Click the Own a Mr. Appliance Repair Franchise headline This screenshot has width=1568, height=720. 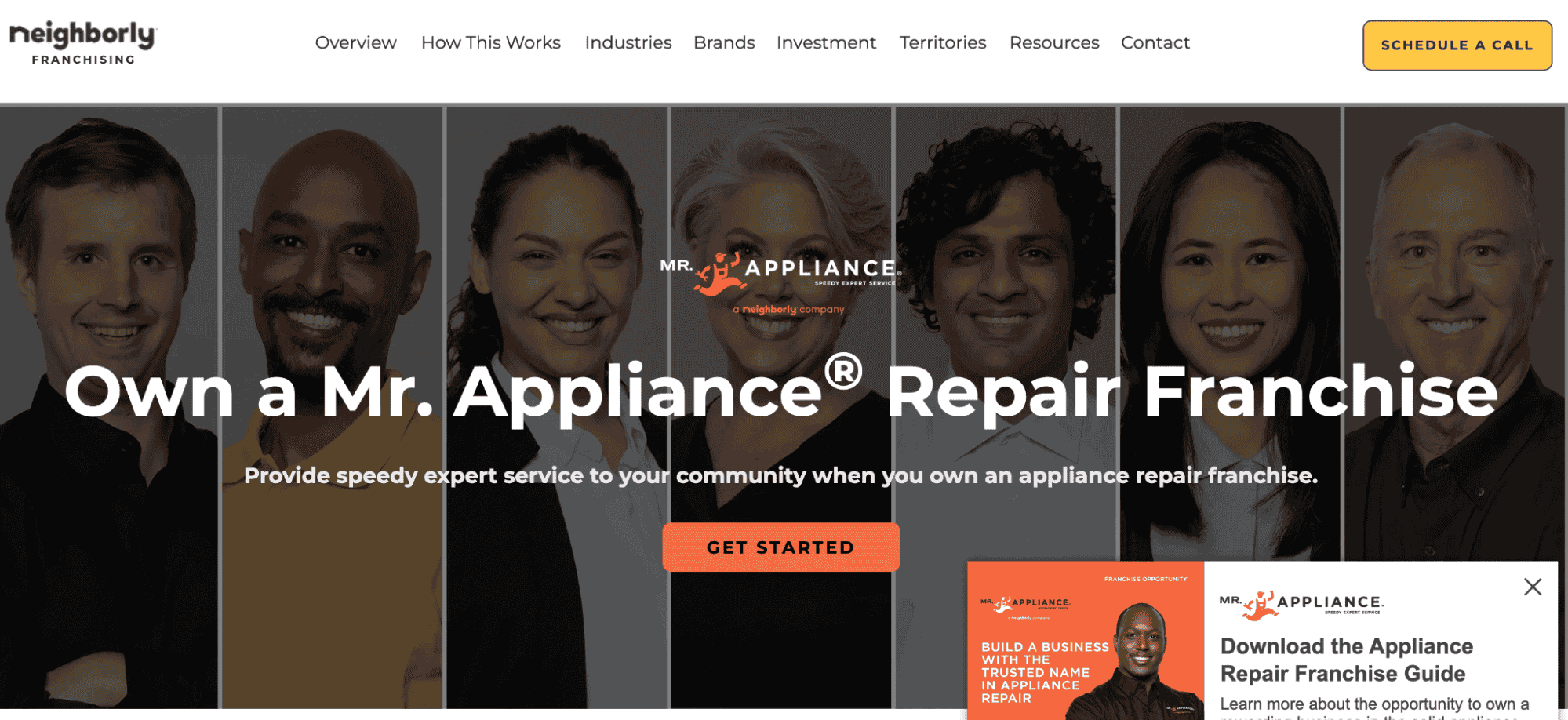pyautogui.click(x=781, y=391)
